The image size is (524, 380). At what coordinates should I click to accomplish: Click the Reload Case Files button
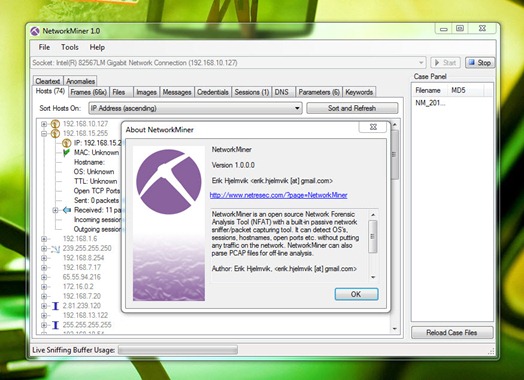[x=452, y=333]
